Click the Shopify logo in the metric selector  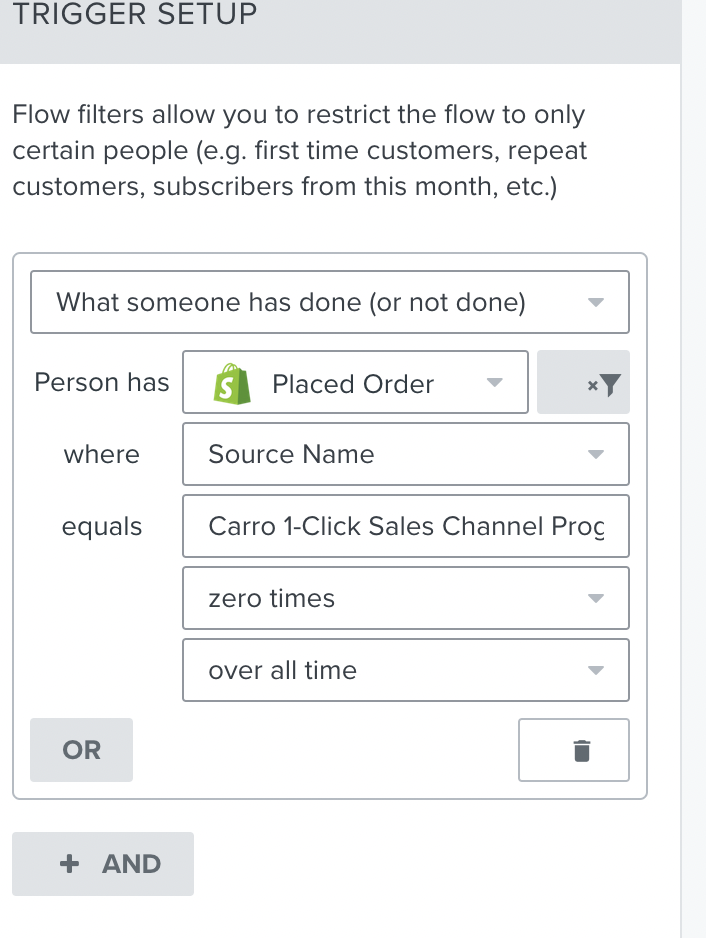[x=232, y=385]
